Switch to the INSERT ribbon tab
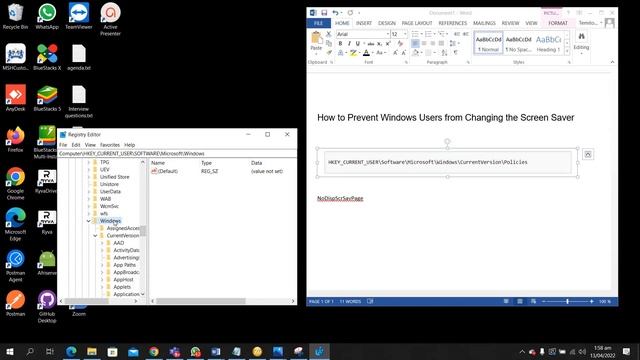This screenshot has height=360, width=640. (x=364, y=23)
